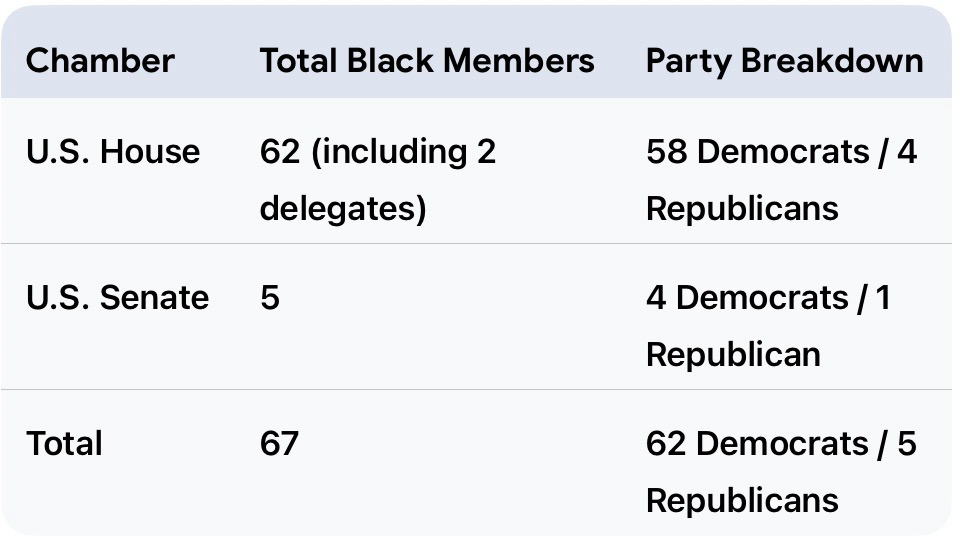
Task: Click the Chamber column header
Action: tap(100, 61)
